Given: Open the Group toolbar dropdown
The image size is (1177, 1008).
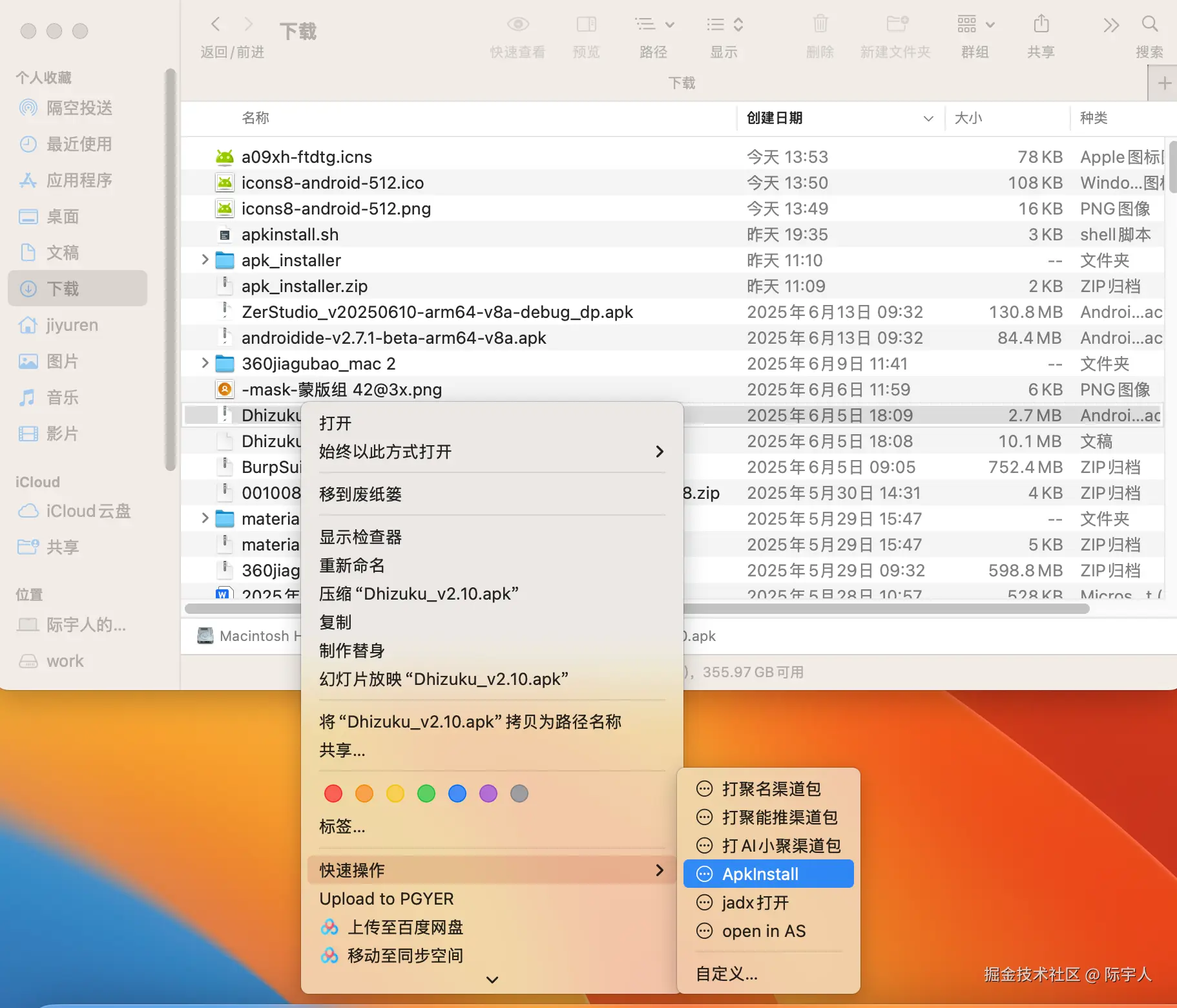Looking at the screenshot, I should [x=975, y=25].
